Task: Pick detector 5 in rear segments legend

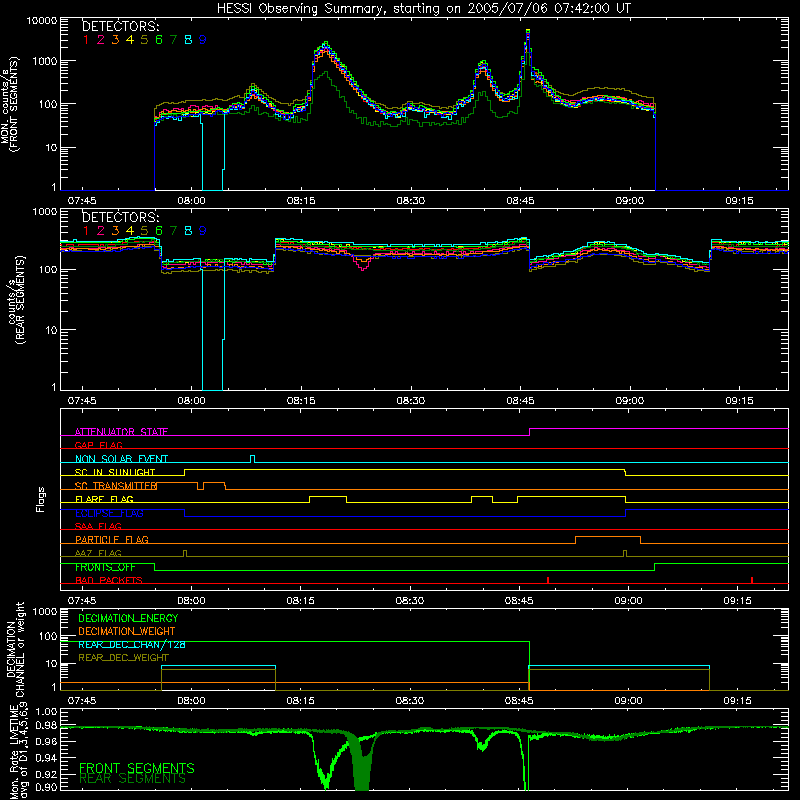Action: click(144, 231)
